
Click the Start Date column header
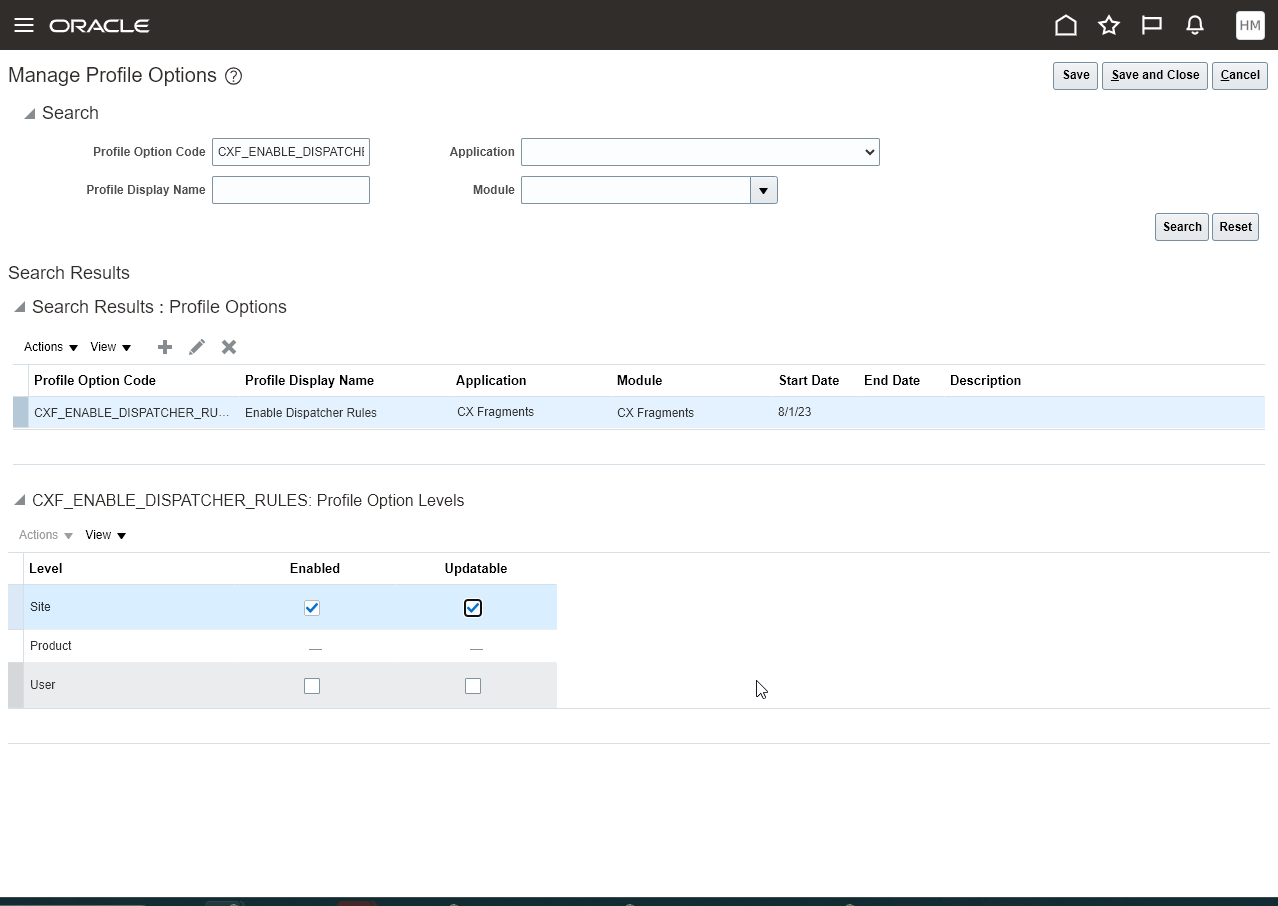tap(809, 381)
